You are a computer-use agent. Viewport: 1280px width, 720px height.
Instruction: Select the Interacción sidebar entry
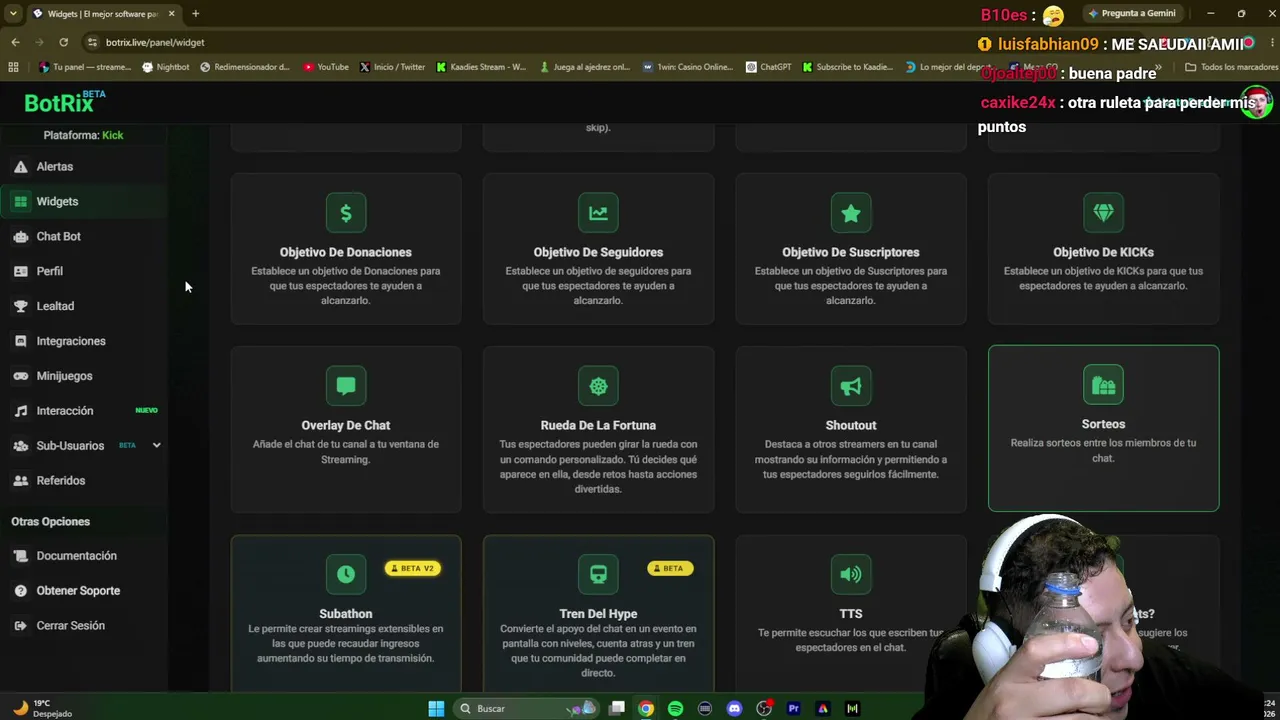click(84, 411)
